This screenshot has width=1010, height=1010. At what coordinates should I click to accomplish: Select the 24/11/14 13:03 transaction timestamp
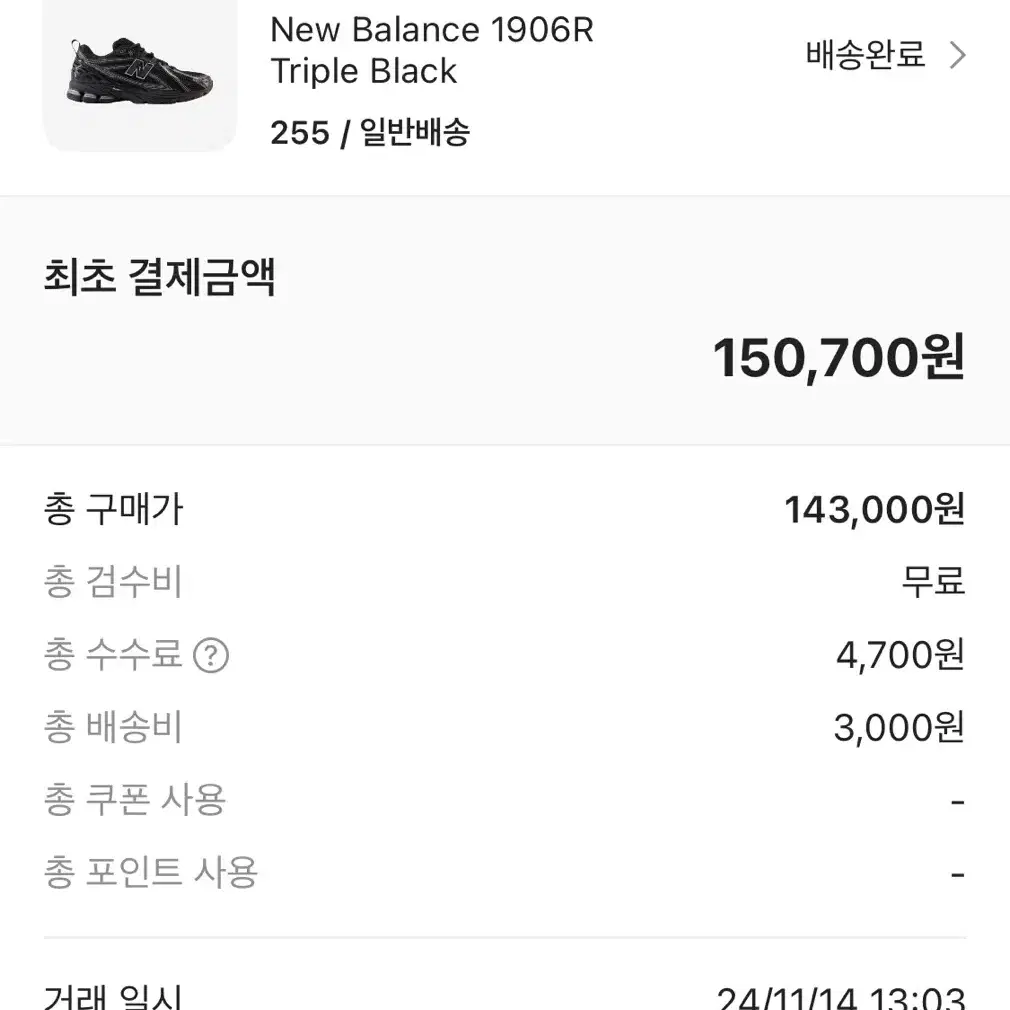(x=841, y=998)
